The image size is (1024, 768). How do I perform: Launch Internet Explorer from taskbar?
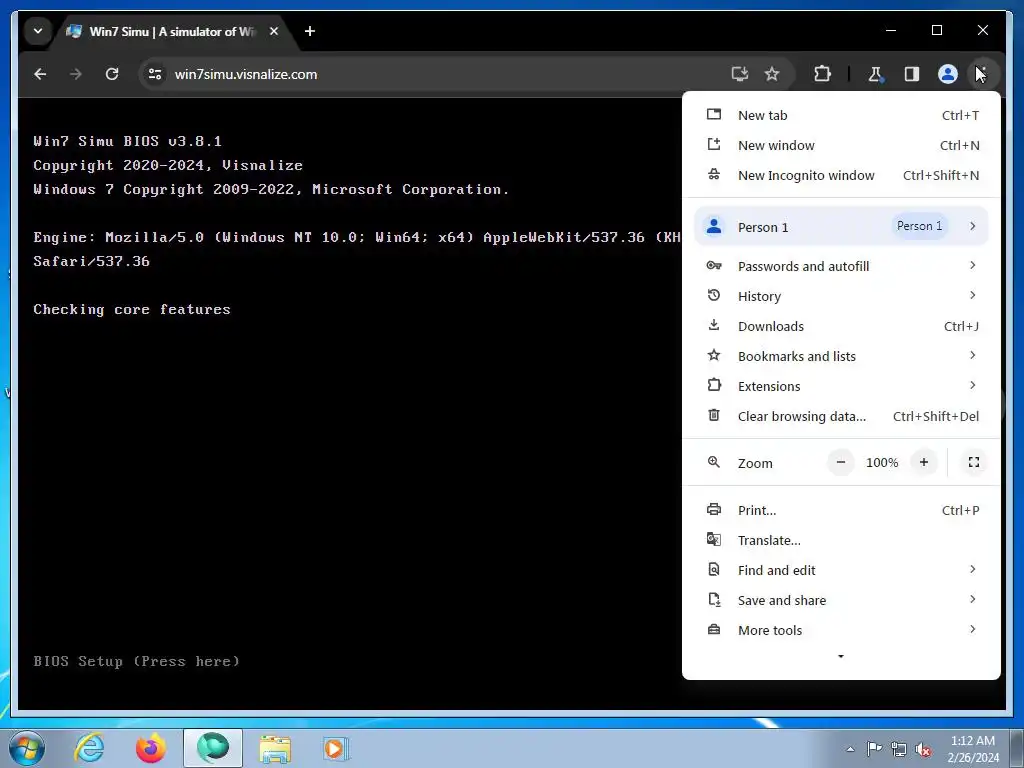(x=89, y=748)
